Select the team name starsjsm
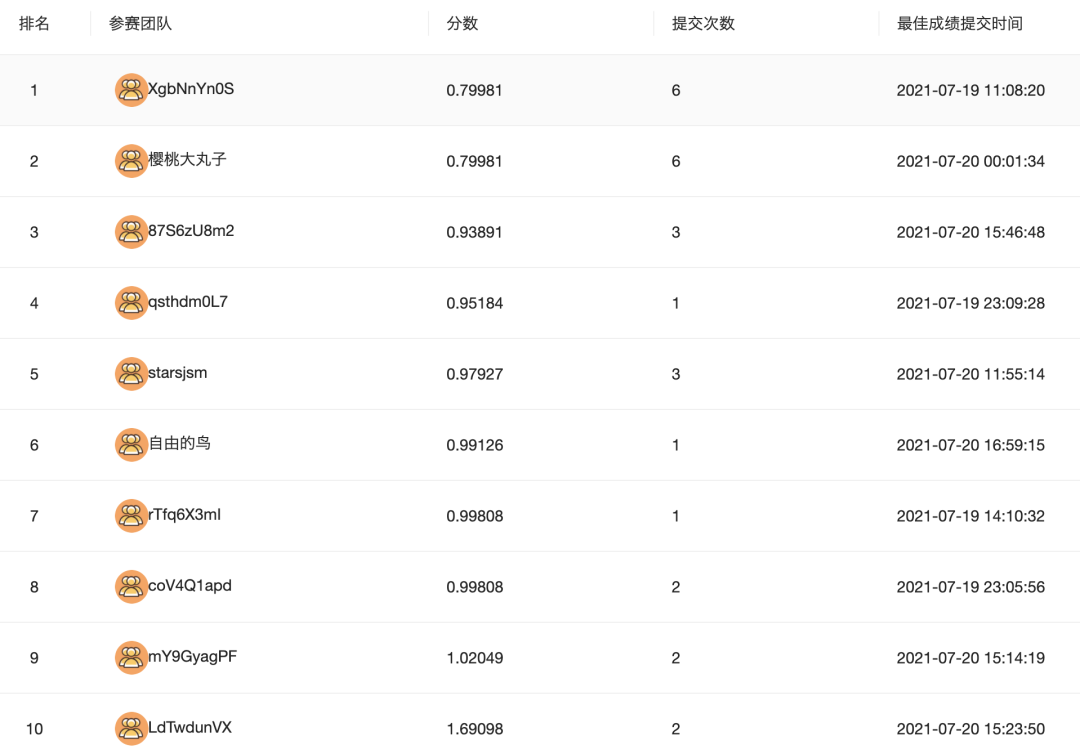Image resolution: width=1080 pixels, height=749 pixels. (178, 373)
